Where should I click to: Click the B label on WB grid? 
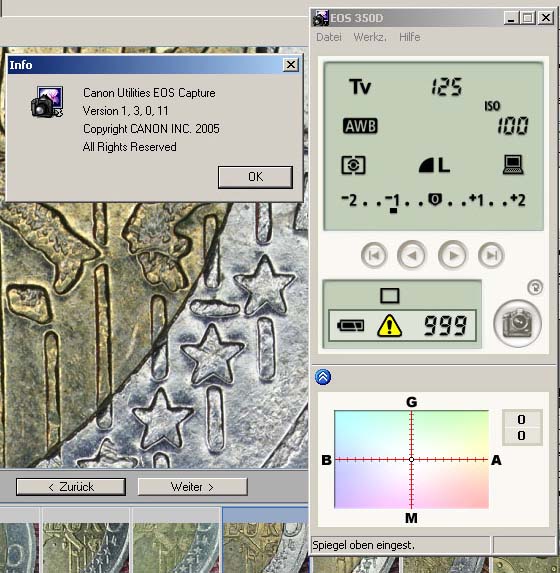click(326, 460)
